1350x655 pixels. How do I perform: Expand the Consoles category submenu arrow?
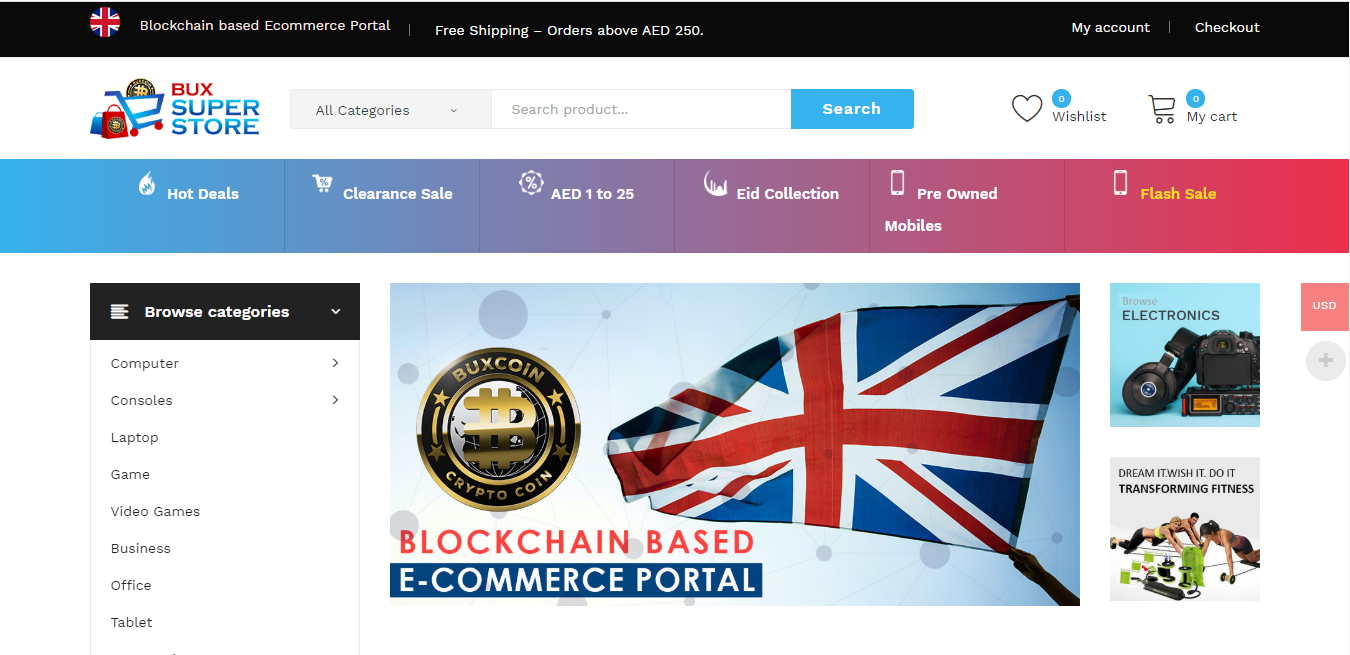point(335,400)
